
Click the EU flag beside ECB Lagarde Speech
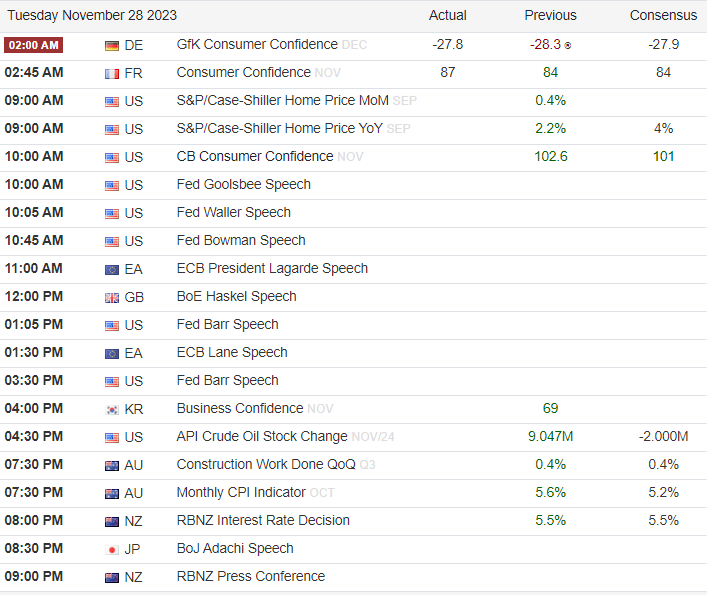(x=112, y=269)
